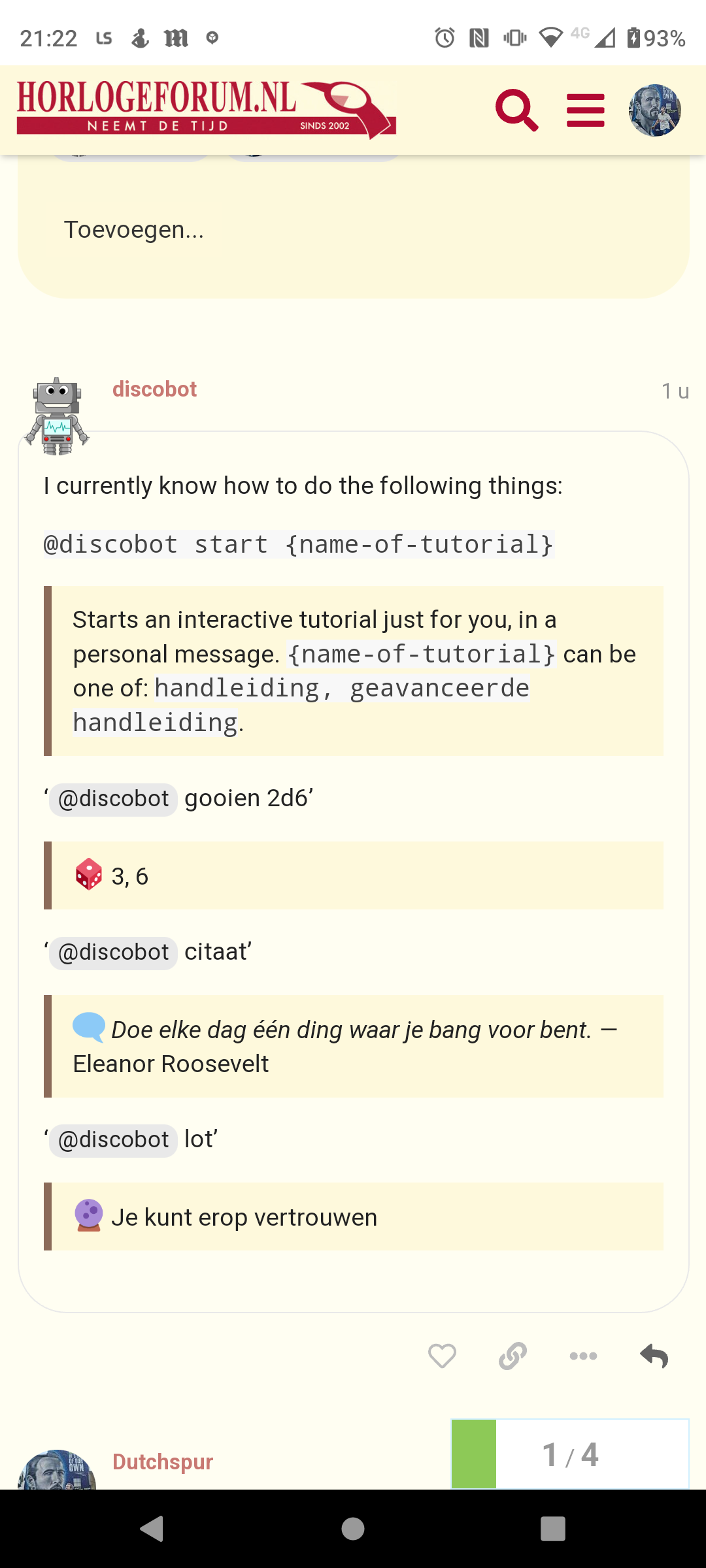706x1568 pixels.
Task: Tap the user profile avatar in header
Action: click(x=655, y=110)
